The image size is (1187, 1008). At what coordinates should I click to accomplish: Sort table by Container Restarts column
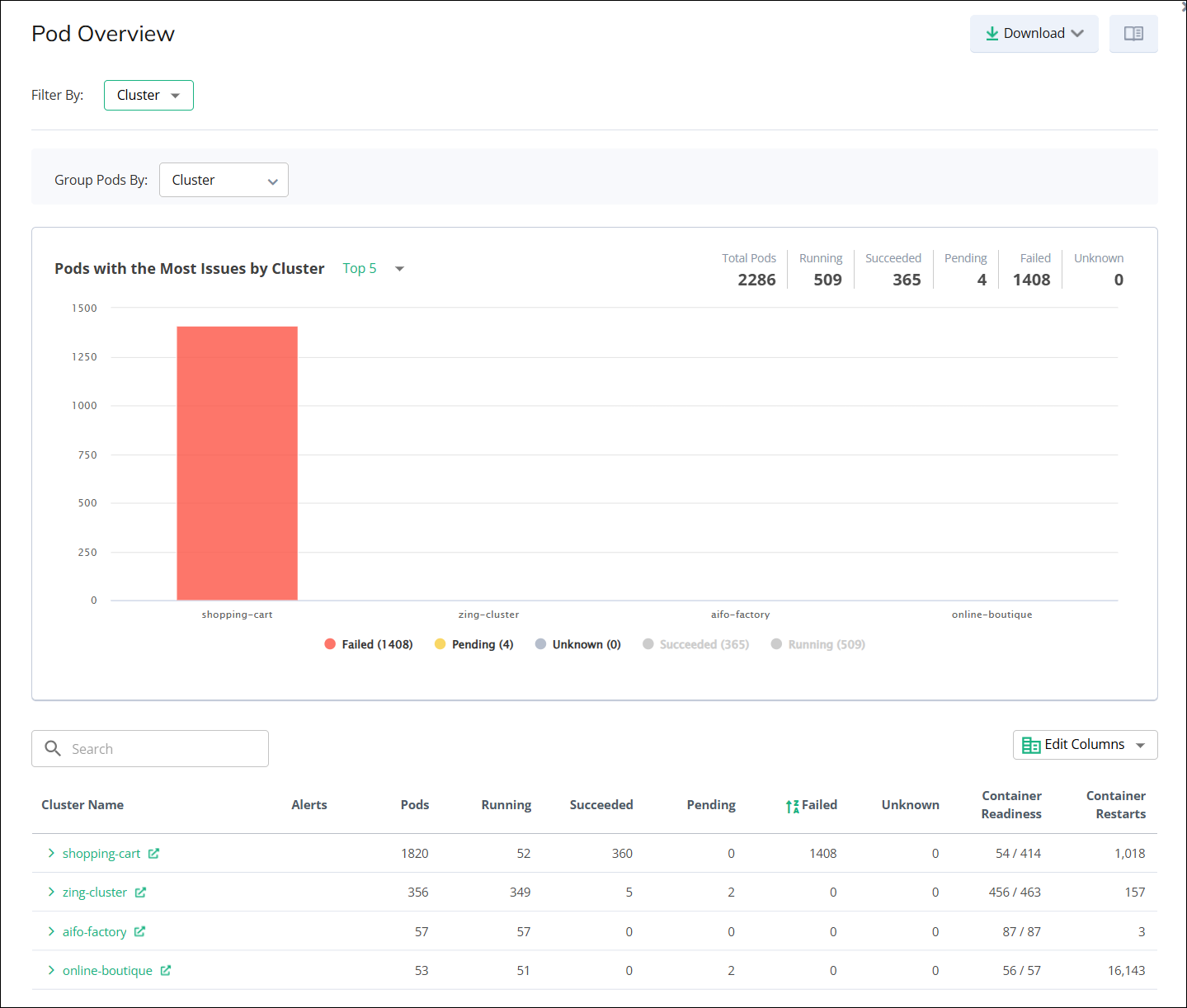pos(1115,804)
